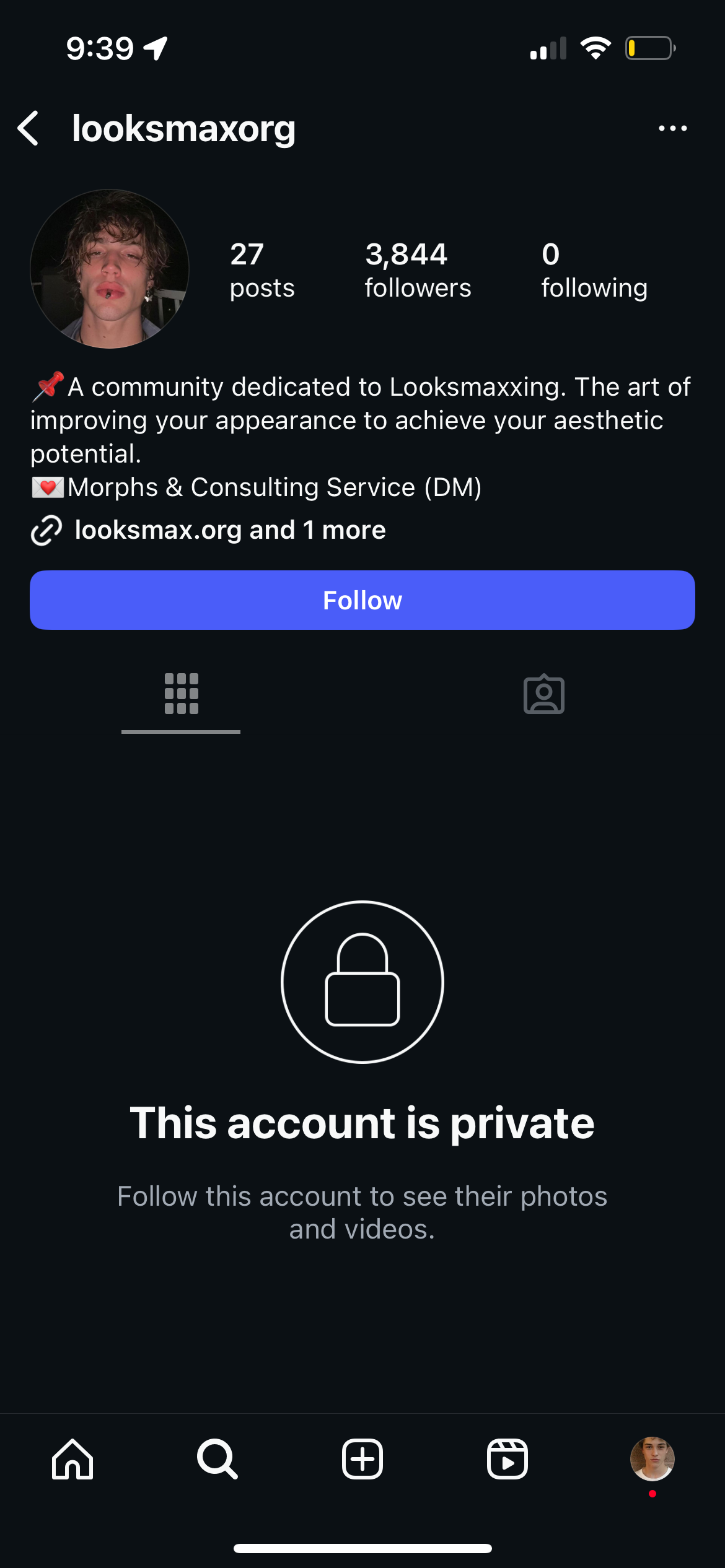
Task: Open looksmax.org and 1 more links
Action: [230, 530]
